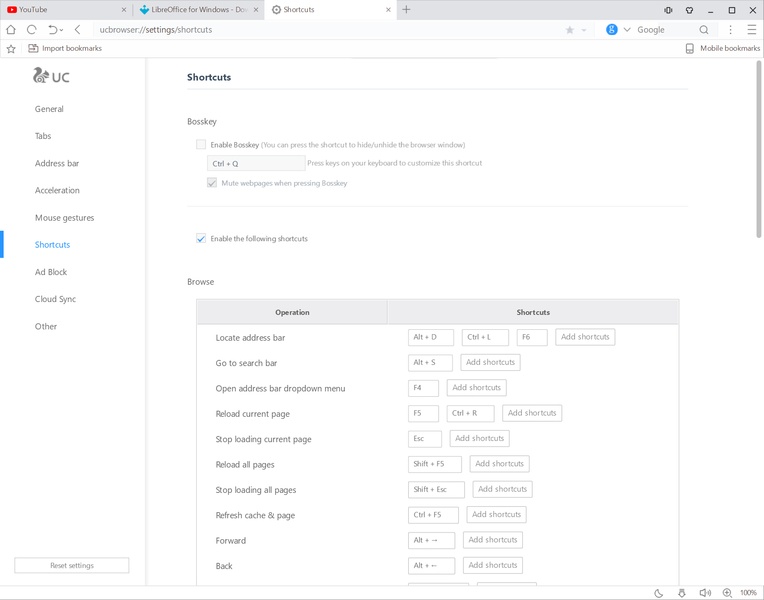Image resolution: width=764 pixels, height=600 pixels.
Task: Expand the dropdown arrow next to the undo icon
Action: click(x=63, y=30)
